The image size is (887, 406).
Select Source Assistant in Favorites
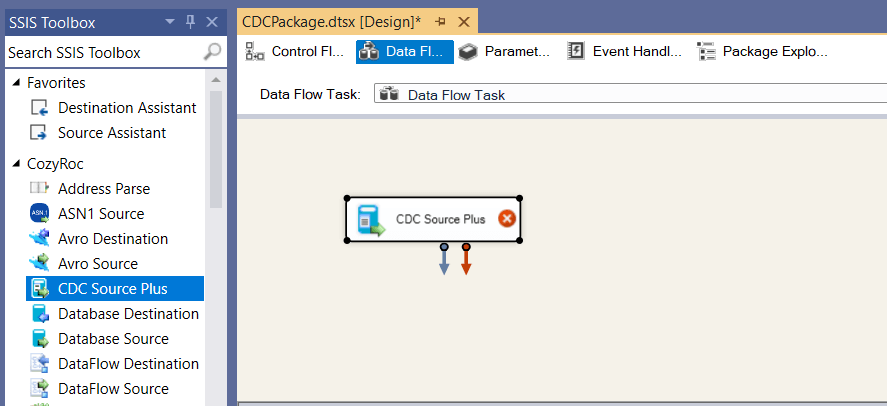[x=111, y=133]
